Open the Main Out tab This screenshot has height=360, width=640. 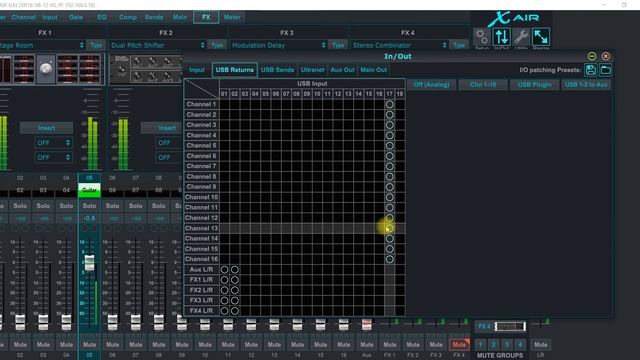coord(373,70)
